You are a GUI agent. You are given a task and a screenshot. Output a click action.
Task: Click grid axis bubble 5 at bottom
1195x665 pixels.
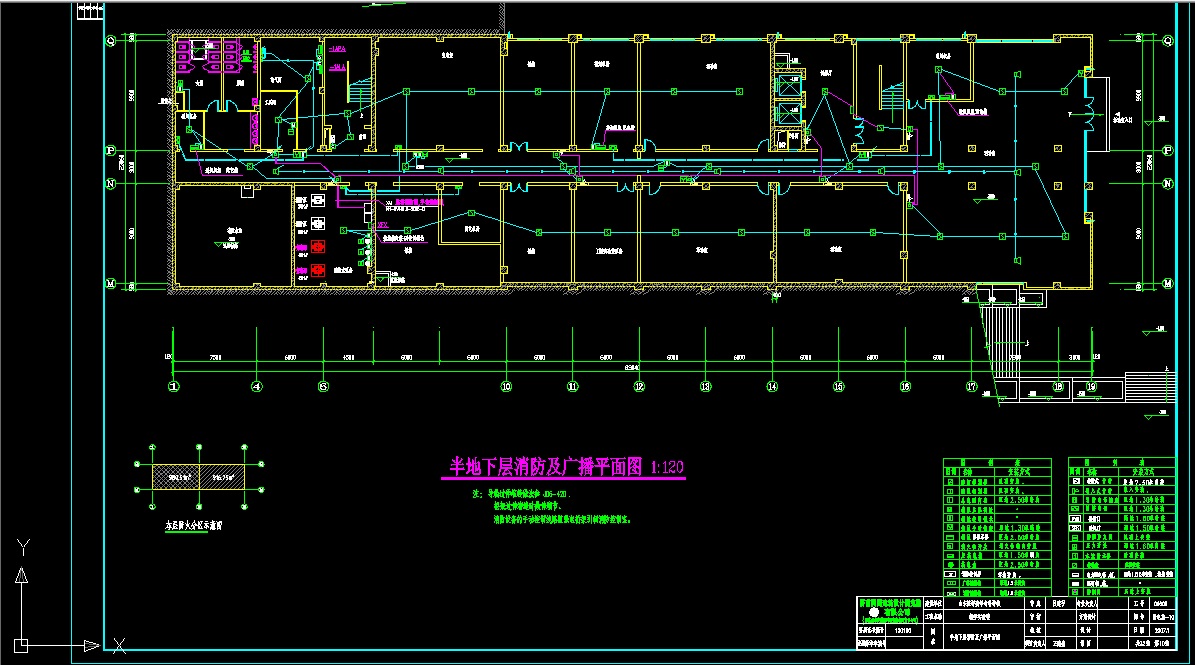click(323, 386)
